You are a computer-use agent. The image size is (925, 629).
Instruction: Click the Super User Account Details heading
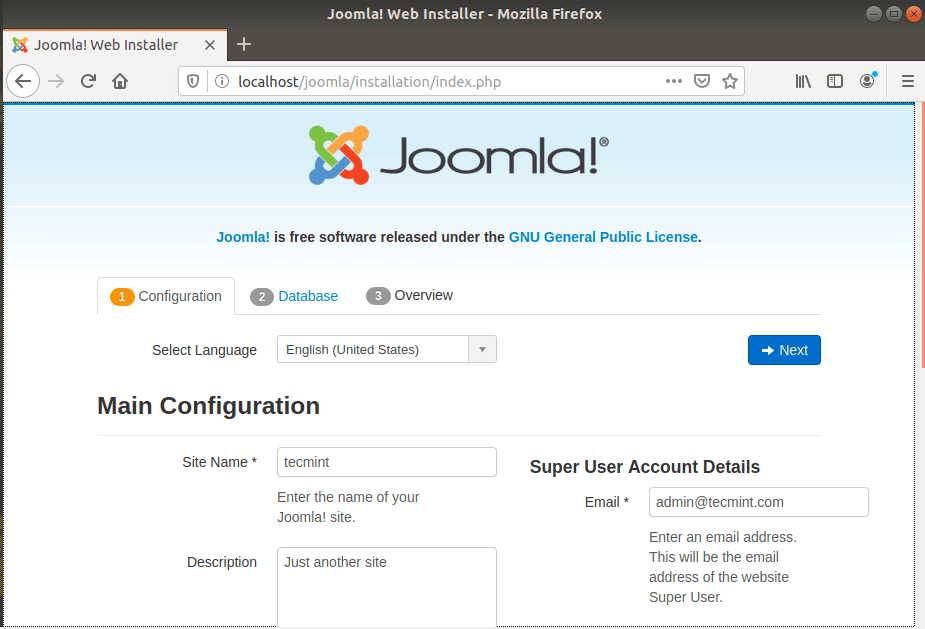(645, 467)
